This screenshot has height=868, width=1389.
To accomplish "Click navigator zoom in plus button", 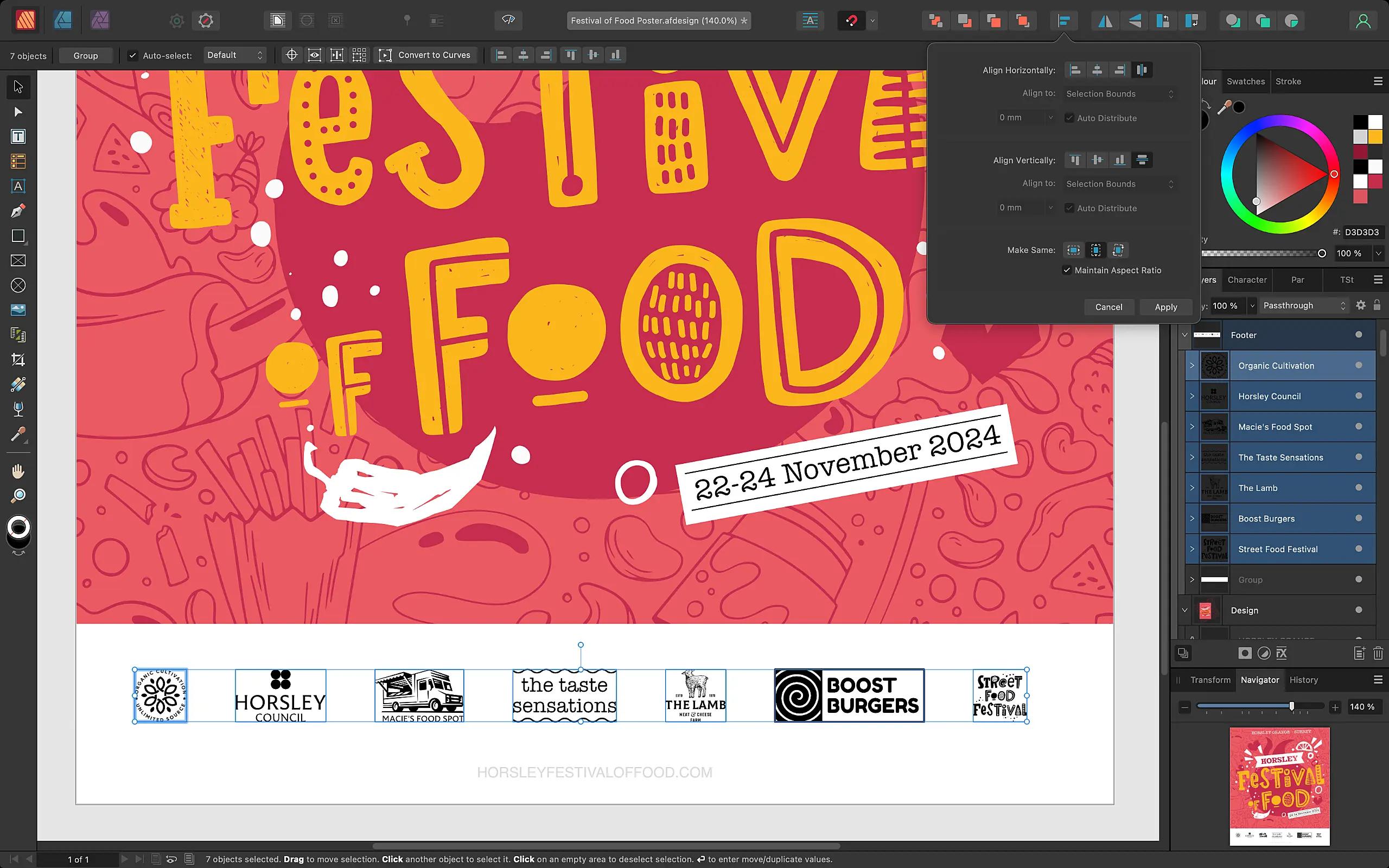I will [1335, 707].
